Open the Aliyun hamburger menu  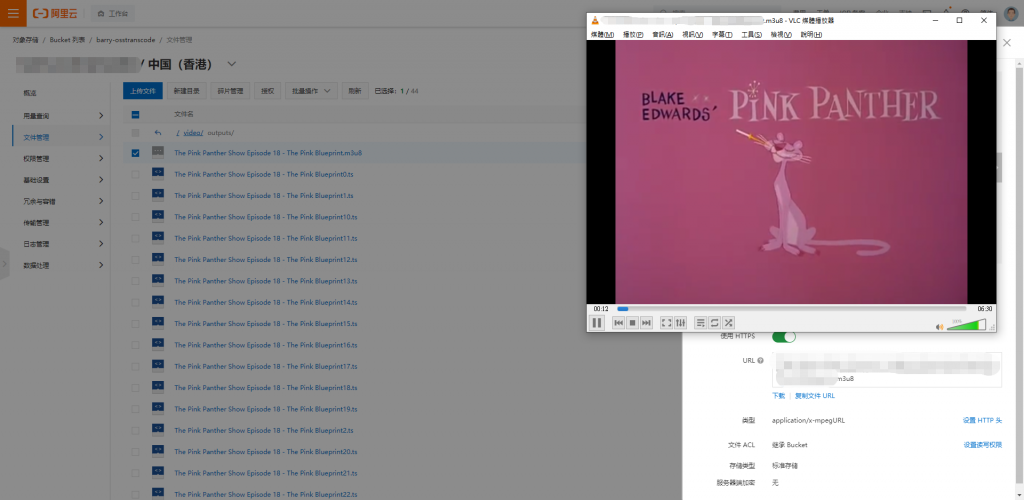[x=13, y=13]
